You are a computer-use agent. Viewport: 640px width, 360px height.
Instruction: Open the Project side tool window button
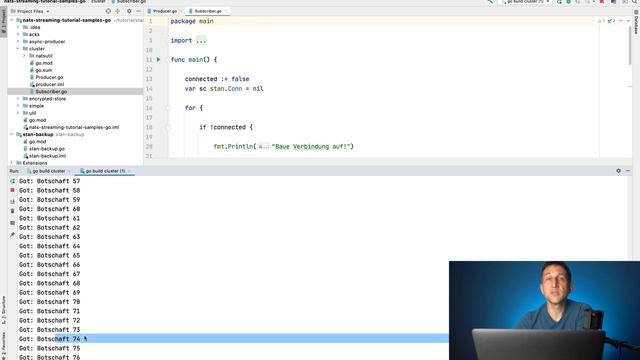coord(4,22)
